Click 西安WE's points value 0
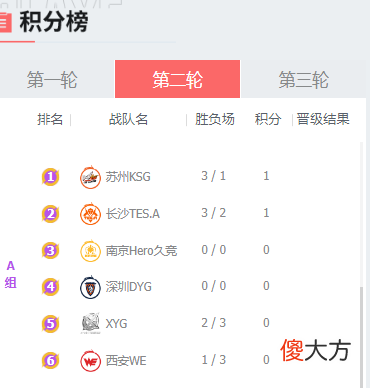The width and height of the screenshot is (370, 388). (x=266, y=360)
